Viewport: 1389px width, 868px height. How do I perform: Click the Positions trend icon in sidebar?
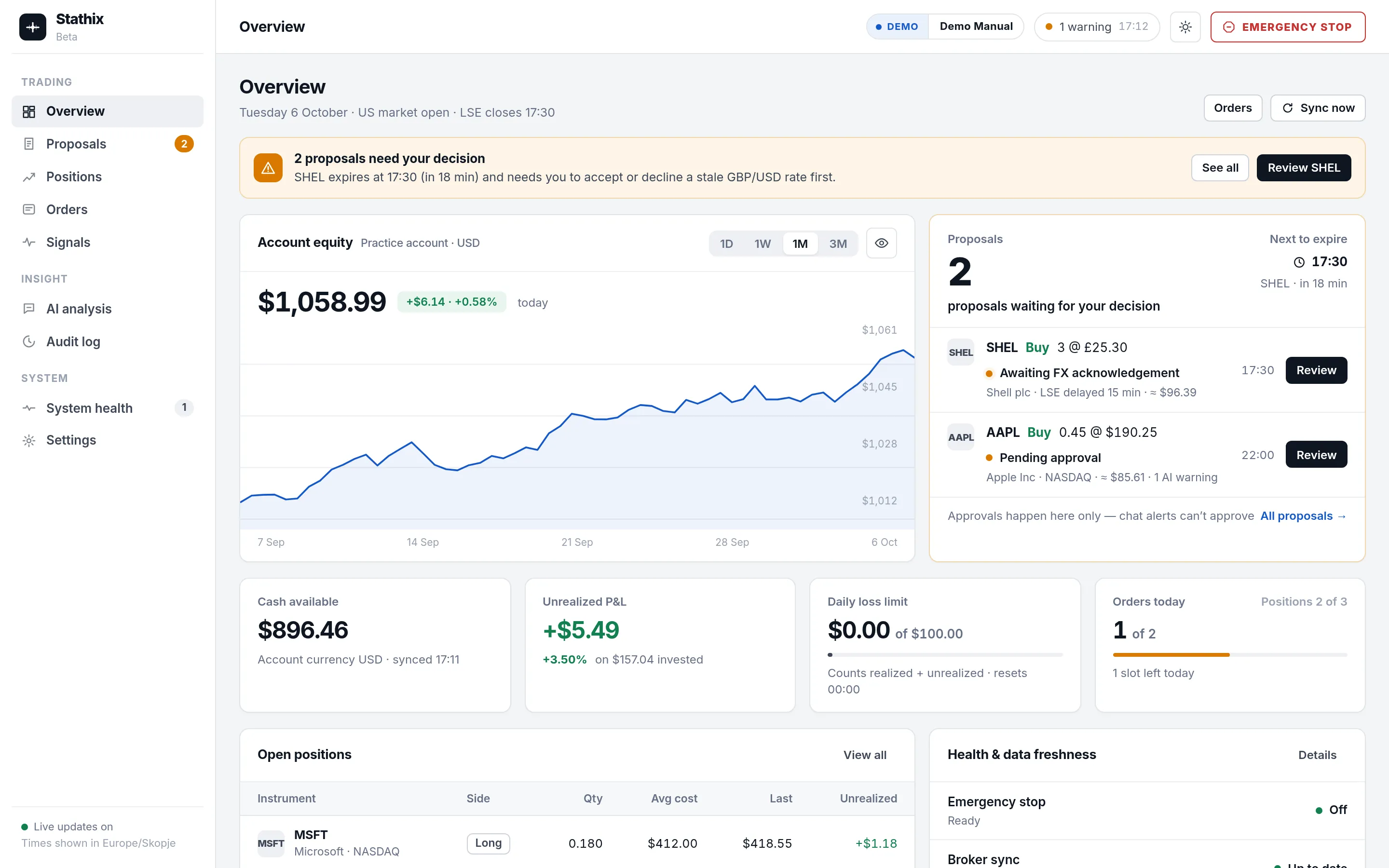[29, 177]
